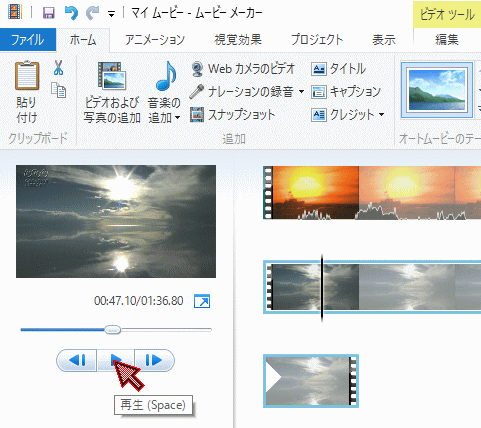Image resolution: width=481 pixels, height=428 pixels.
Task: Step to next frame
Action: pos(154,360)
